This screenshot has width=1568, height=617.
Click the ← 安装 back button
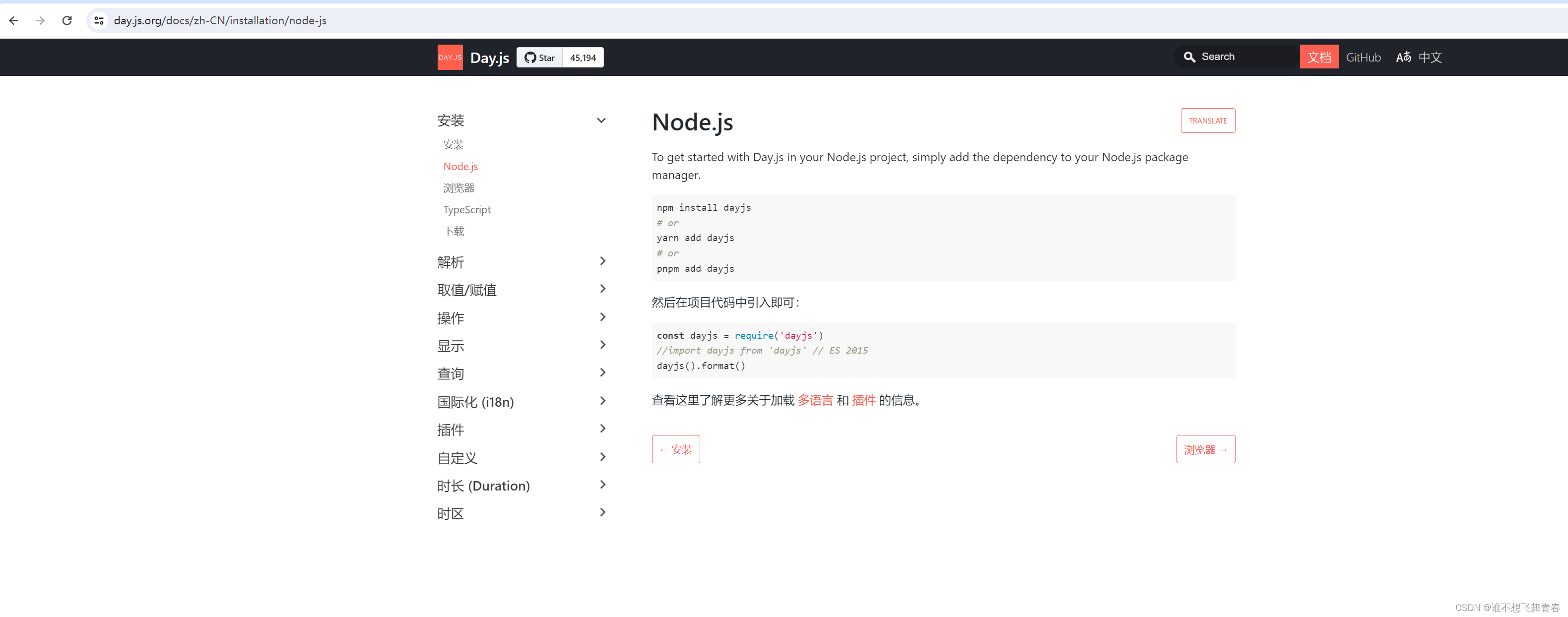[677, 449]
